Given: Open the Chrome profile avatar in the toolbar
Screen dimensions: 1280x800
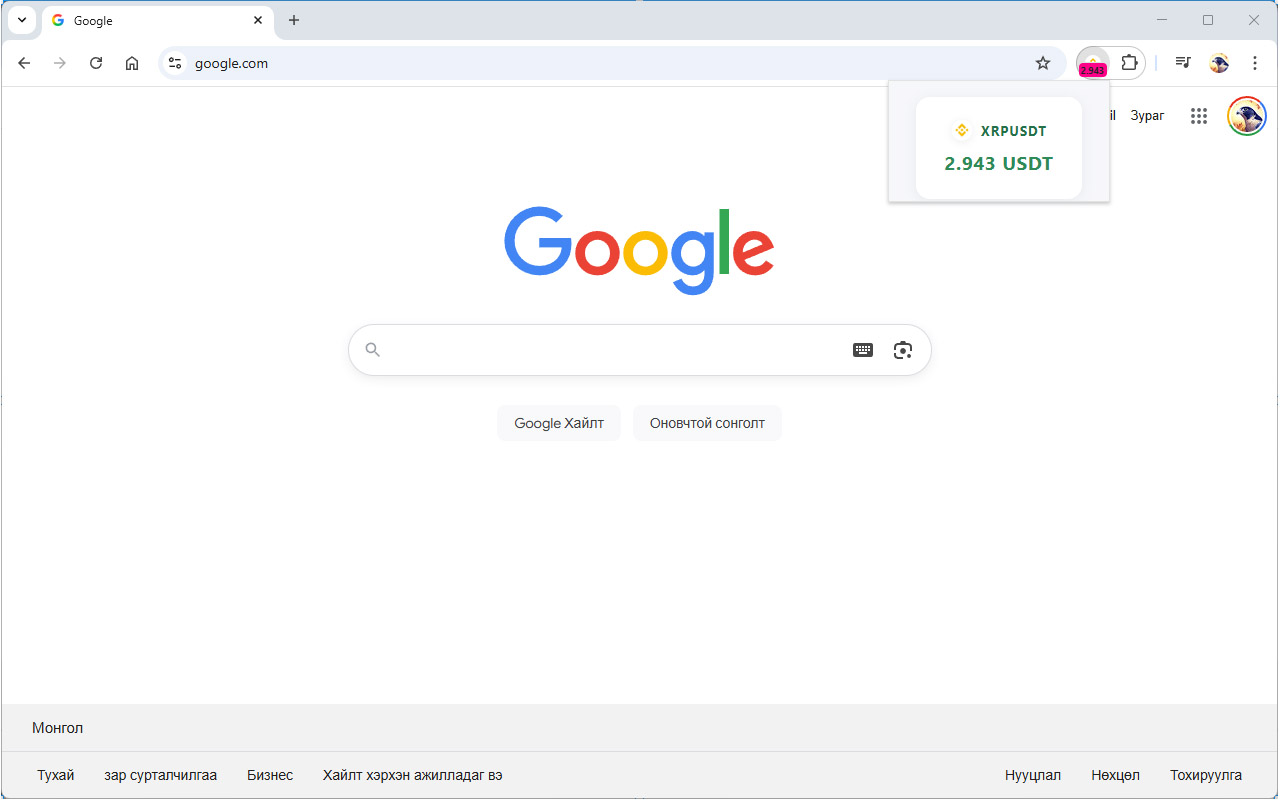Looking at the screenshot, I should pos(1219,63).
